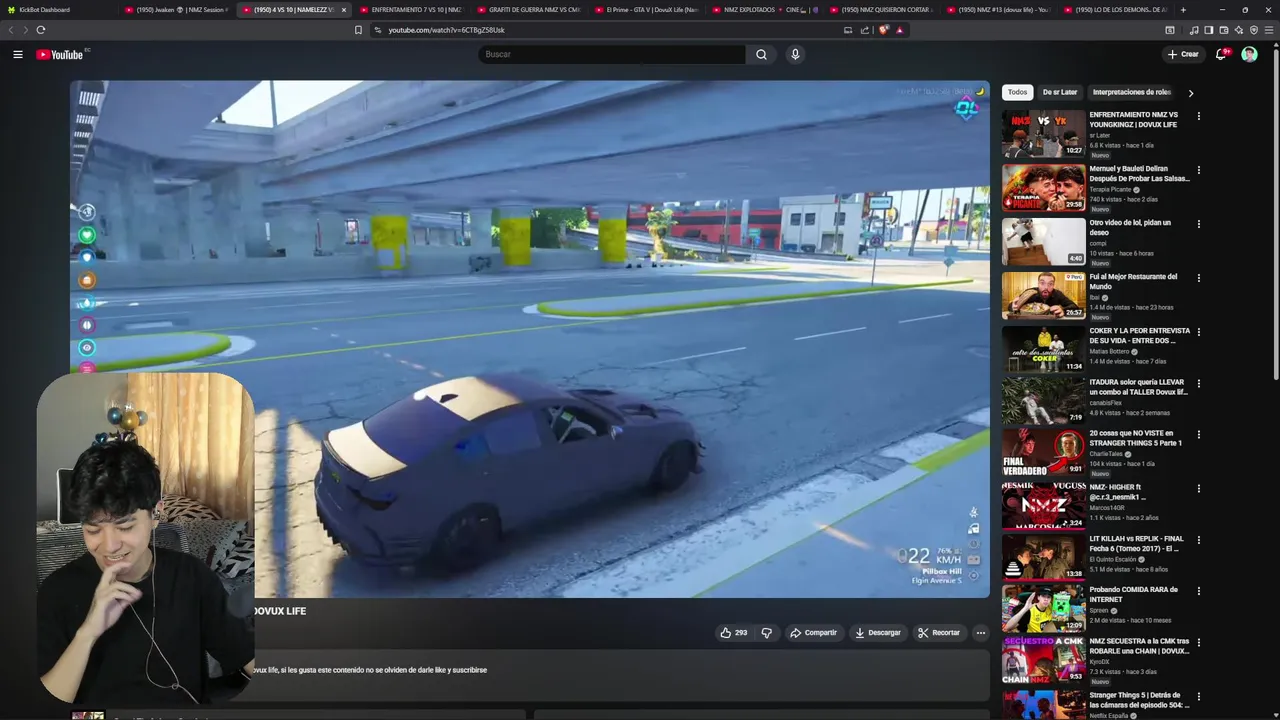The image size is (1280, 720).
Task: Click the '6.8 K vistas' view count
Action: [1105, 145]
